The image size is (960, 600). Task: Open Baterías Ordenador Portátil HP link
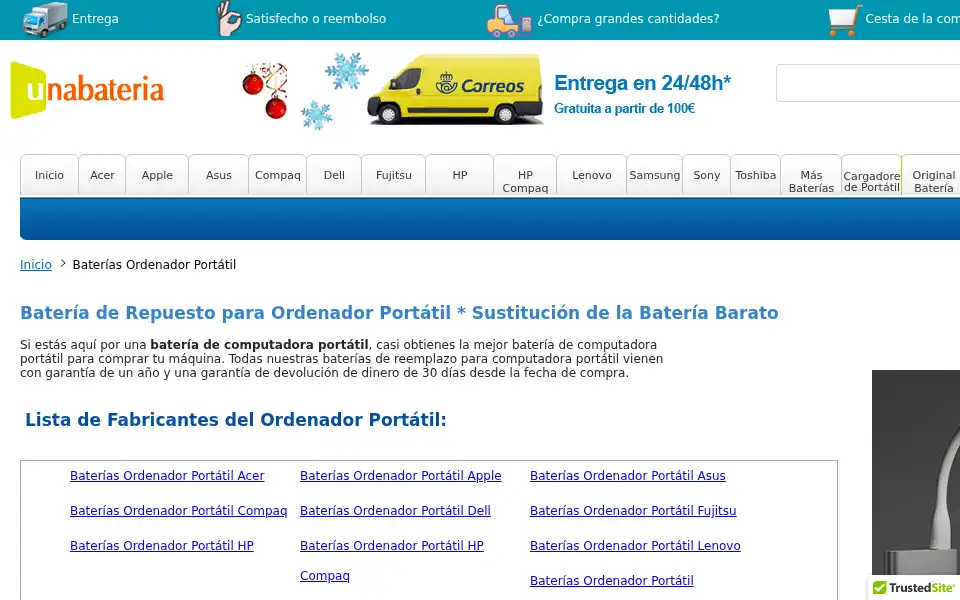[x=162, y=546]
